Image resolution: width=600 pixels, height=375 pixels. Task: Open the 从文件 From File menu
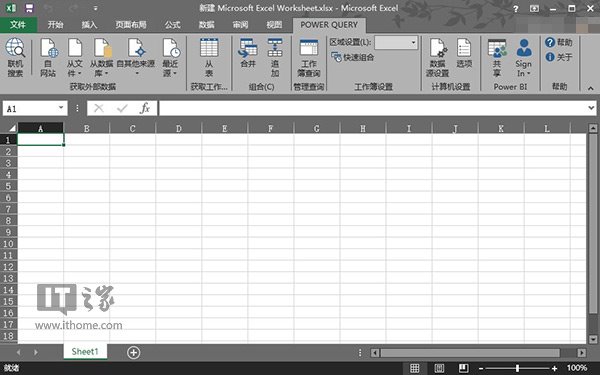pos(75,57)
